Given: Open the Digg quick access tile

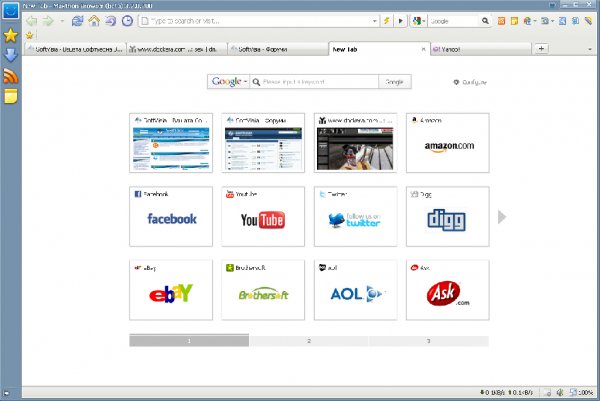Looking at the screenshot, I should click(447, 216).
